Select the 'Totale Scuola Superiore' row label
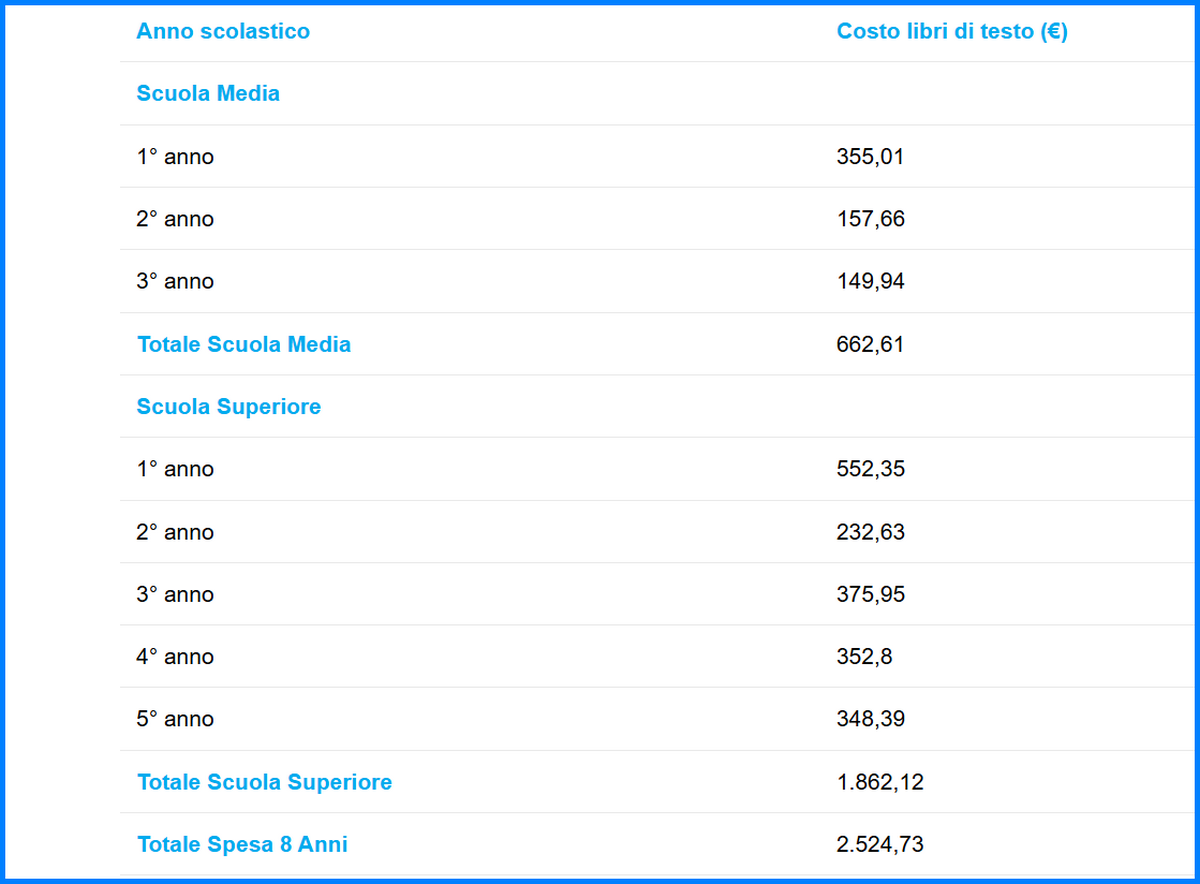Image resolution: width=1200 pixels, height=884 pixels. (264, 782)
